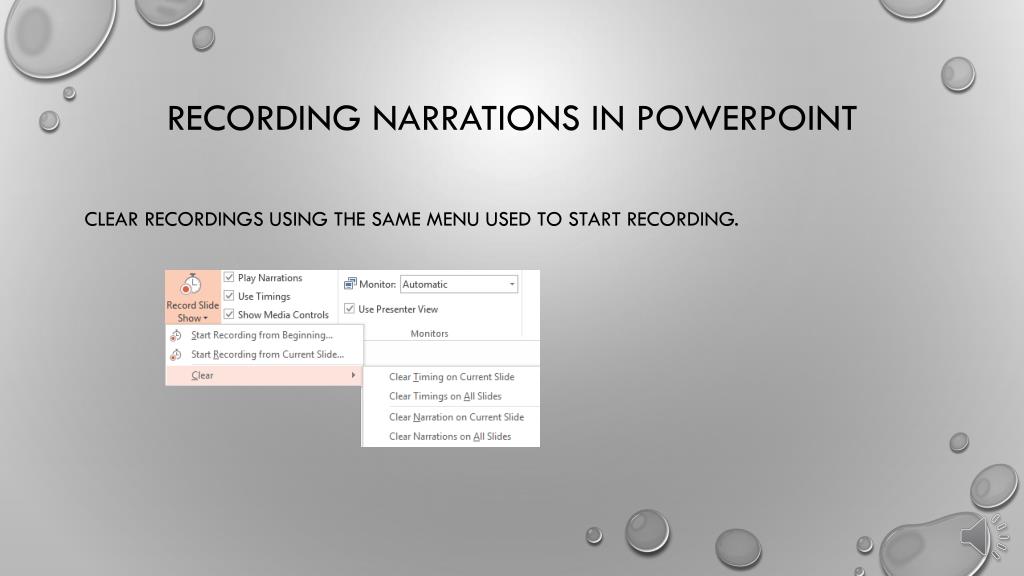
Task: Click the audio speaker icon on the slide
Action: [985, 536]
